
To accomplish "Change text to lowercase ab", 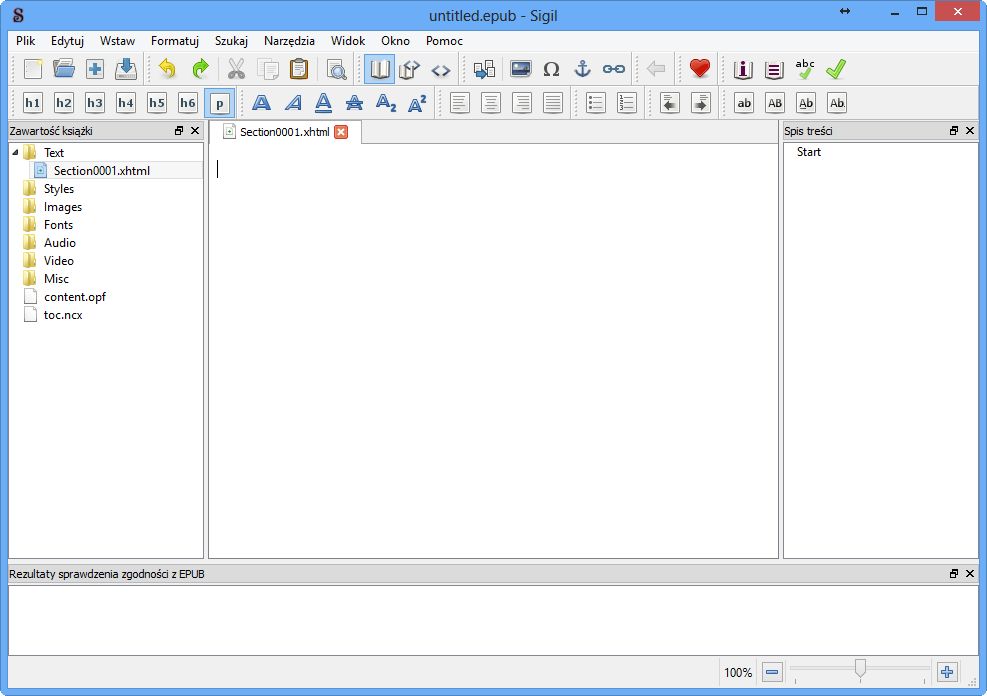I will pos(744,103).
